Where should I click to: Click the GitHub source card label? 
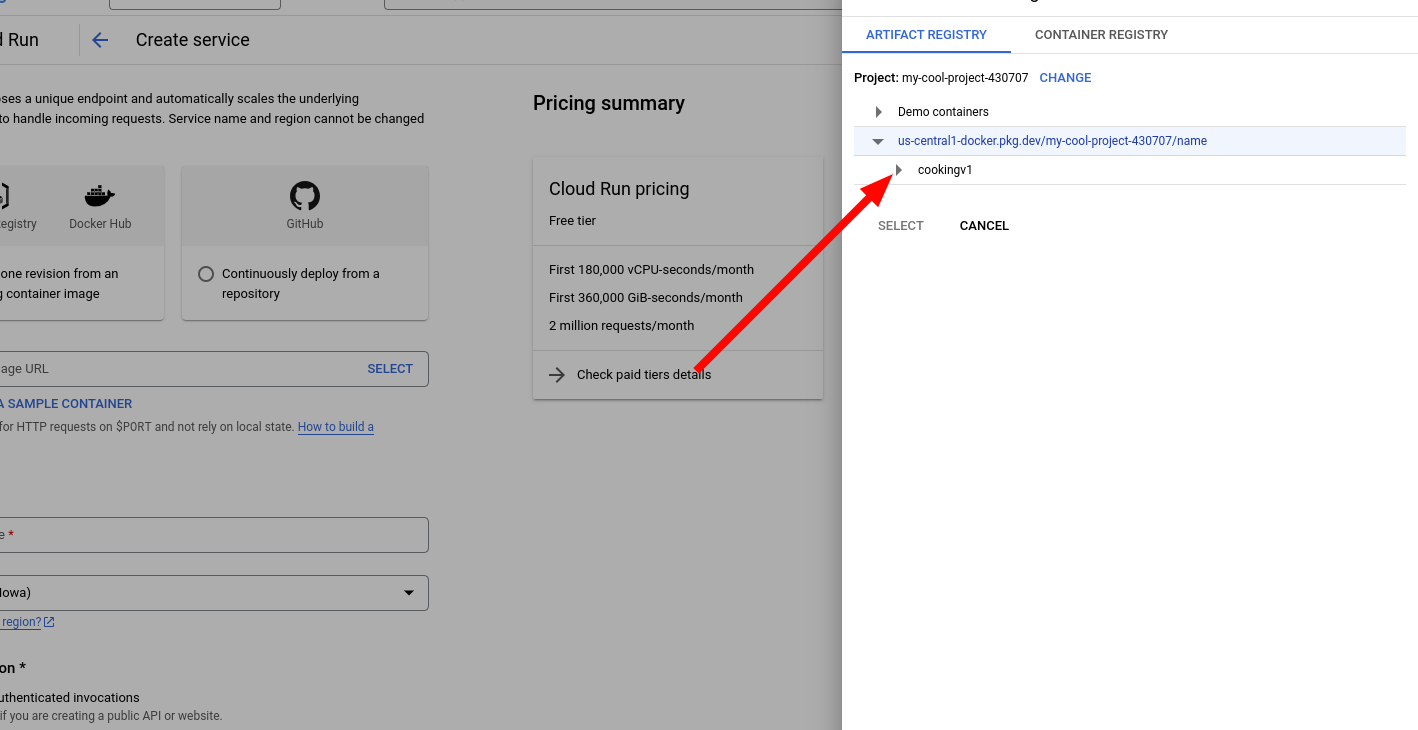pyautogui.click(x=305, y=224)
